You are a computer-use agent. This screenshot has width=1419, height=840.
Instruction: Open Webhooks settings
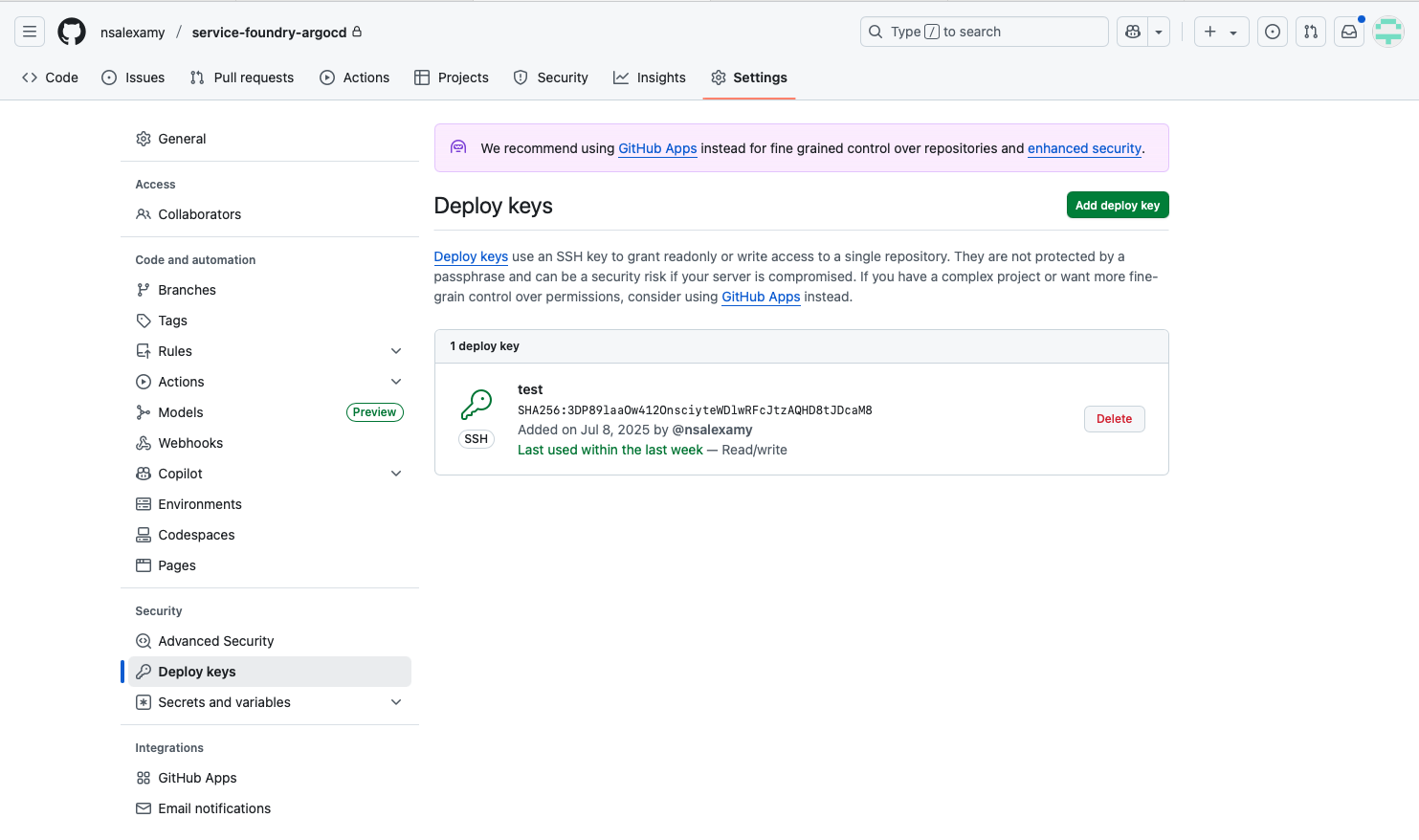coord(270,443)
